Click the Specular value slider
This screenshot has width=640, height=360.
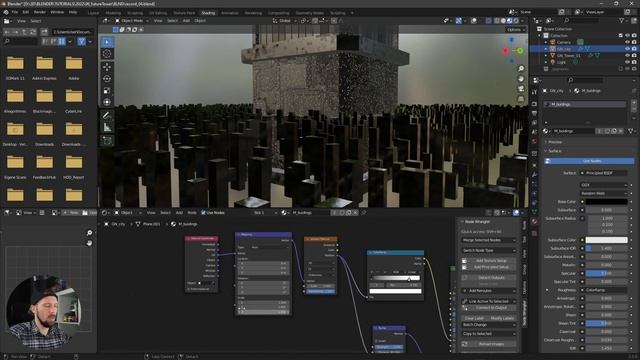click(606, 273)
